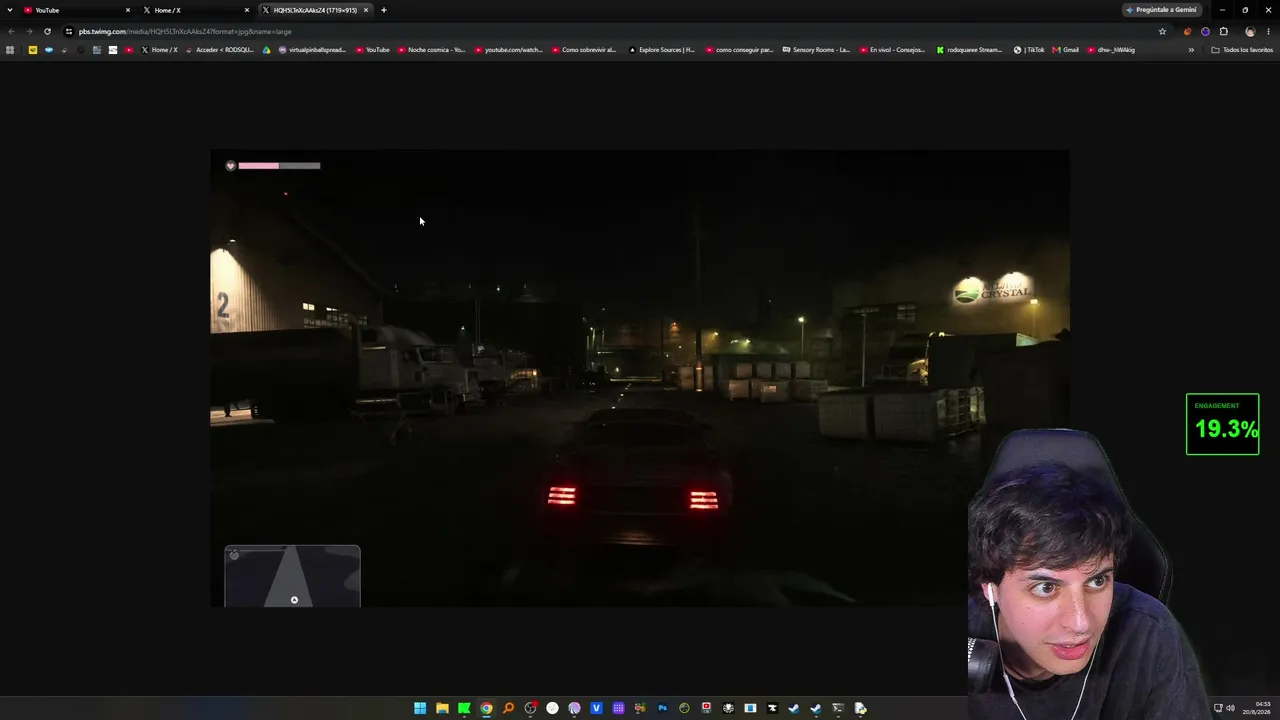Open the apps grid in bookmarks bar
The width and height of the screenshot is (1280, 720).
tap(10, 50)
